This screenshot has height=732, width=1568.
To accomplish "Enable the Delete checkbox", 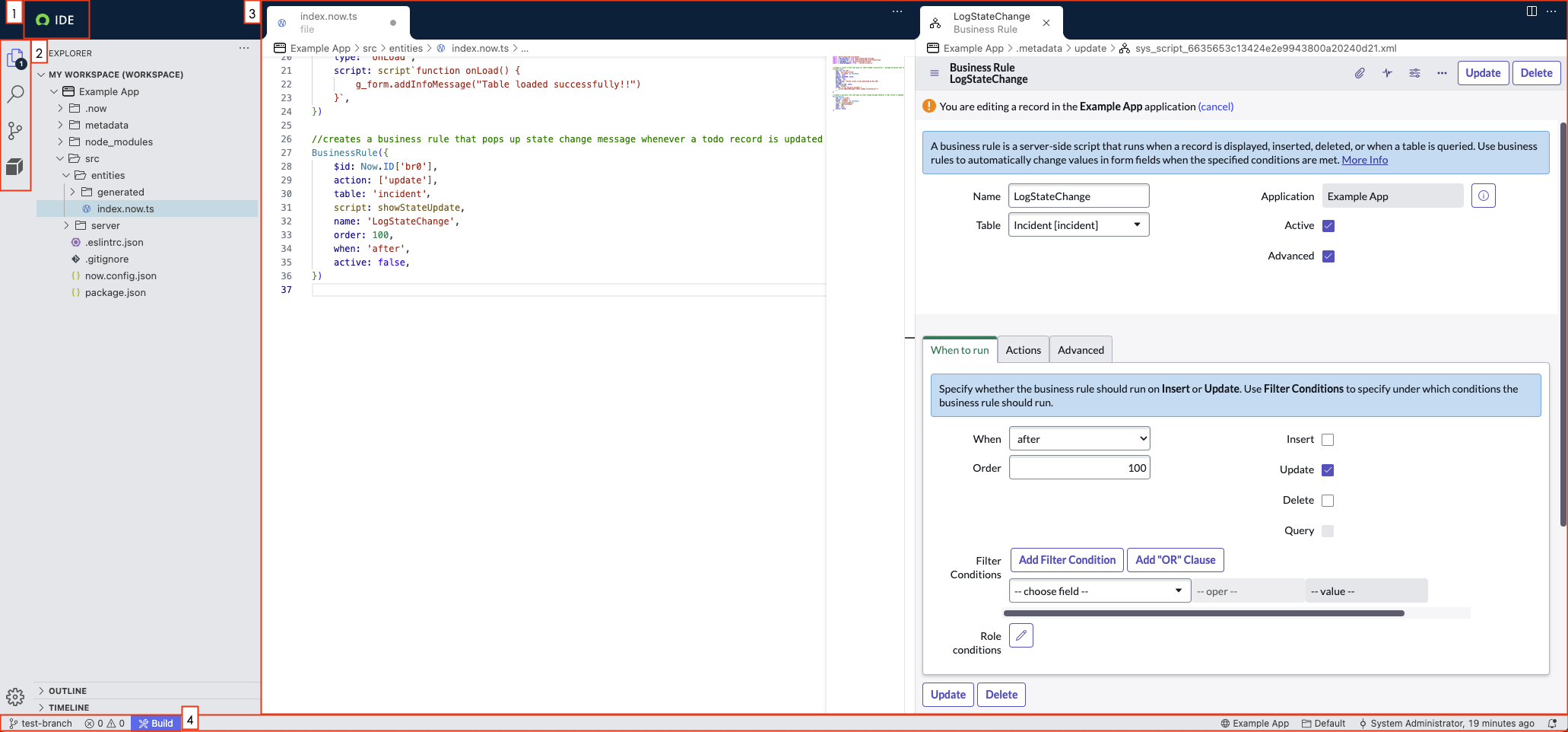I will pos(1328,501).
